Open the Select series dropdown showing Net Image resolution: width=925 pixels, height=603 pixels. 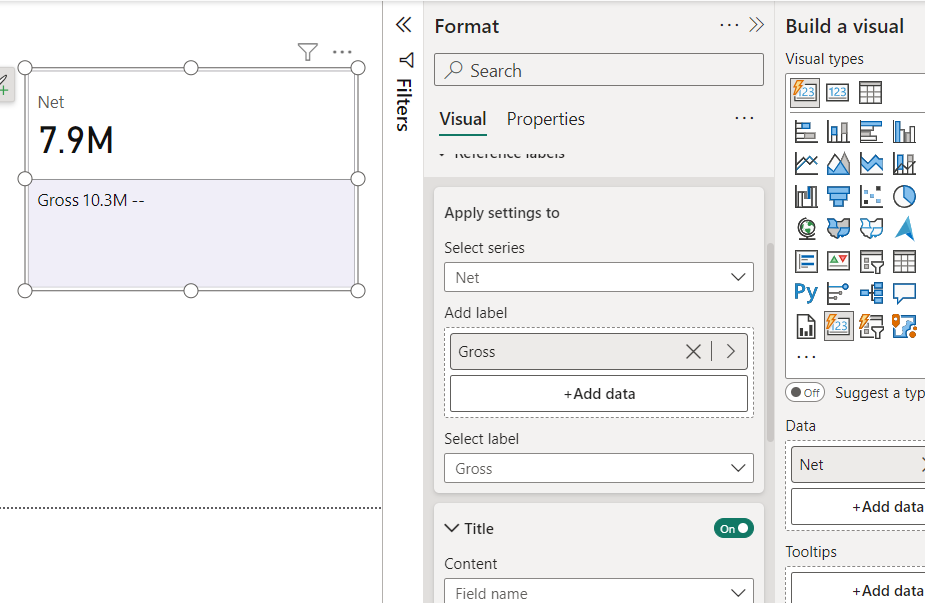click(599, 277)
